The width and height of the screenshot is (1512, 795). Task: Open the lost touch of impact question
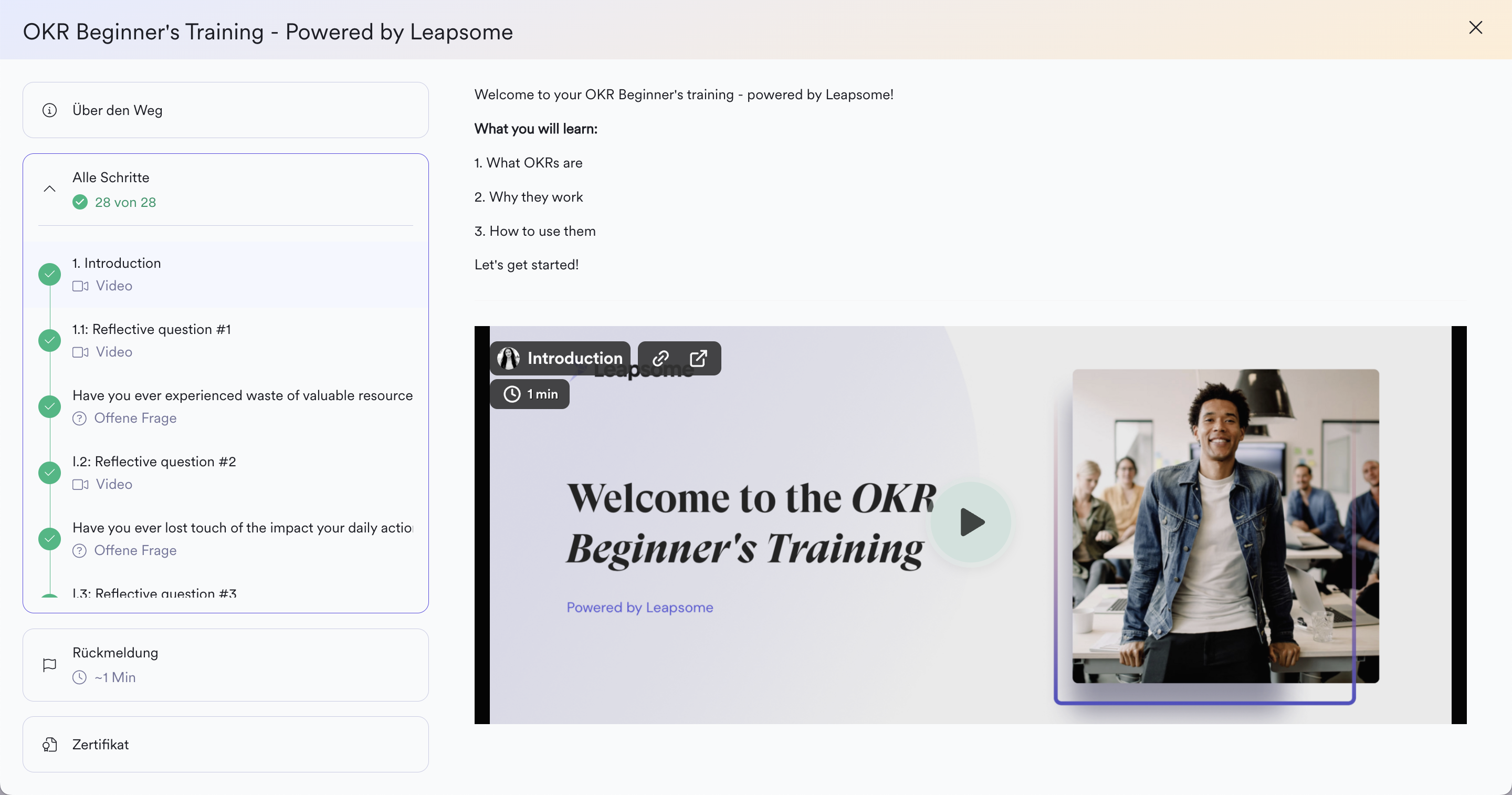[x=225, y=539]
